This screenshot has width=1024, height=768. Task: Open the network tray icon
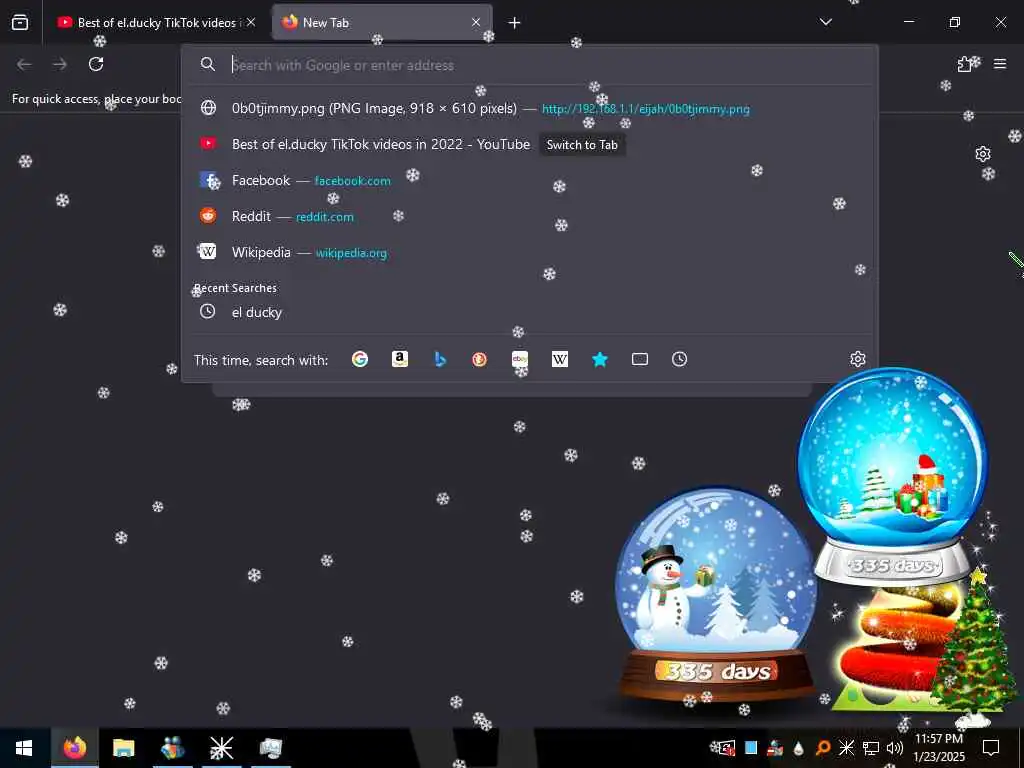(x=871, y=748)
